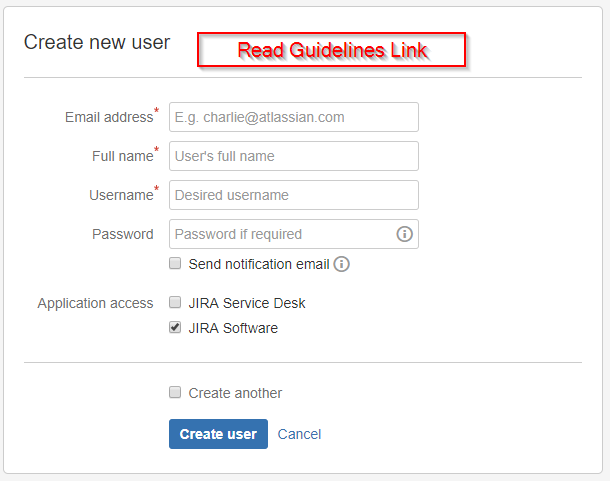Click into the Full name field

pos(294,156)
